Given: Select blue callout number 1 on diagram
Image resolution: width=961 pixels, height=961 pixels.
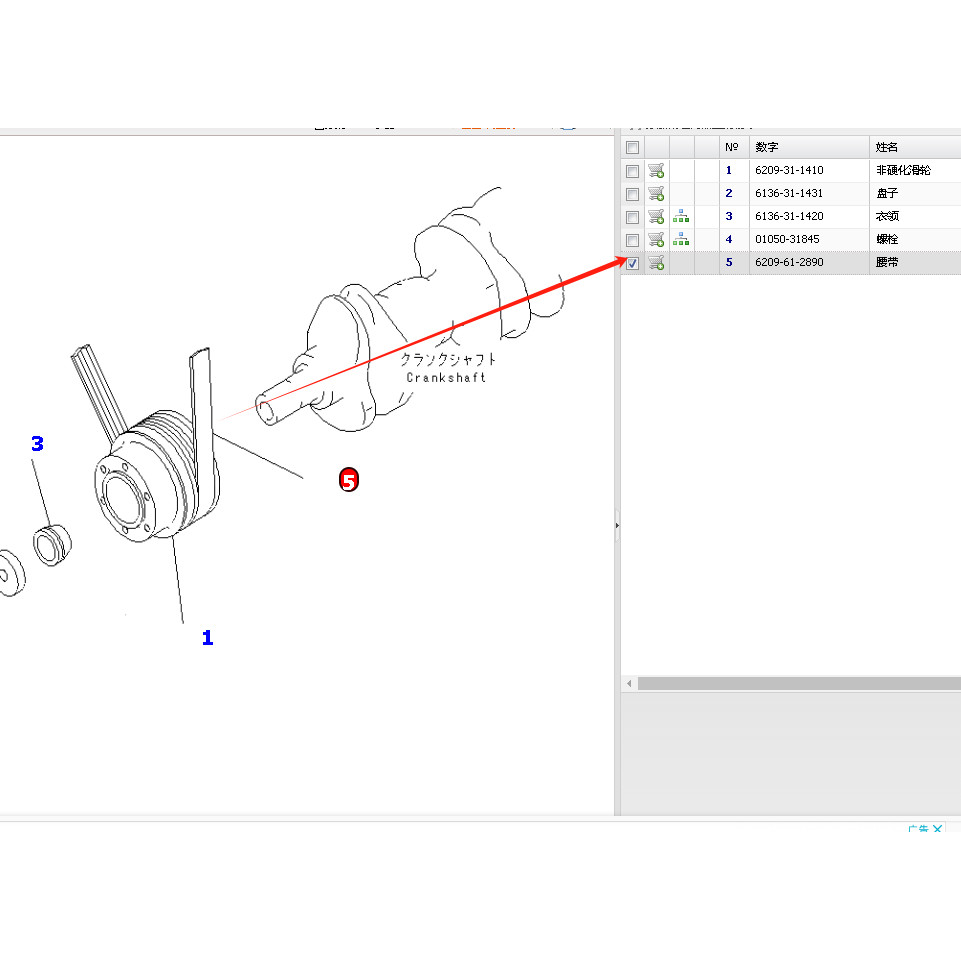Looking at the screenshot, I should pos(207,638).
